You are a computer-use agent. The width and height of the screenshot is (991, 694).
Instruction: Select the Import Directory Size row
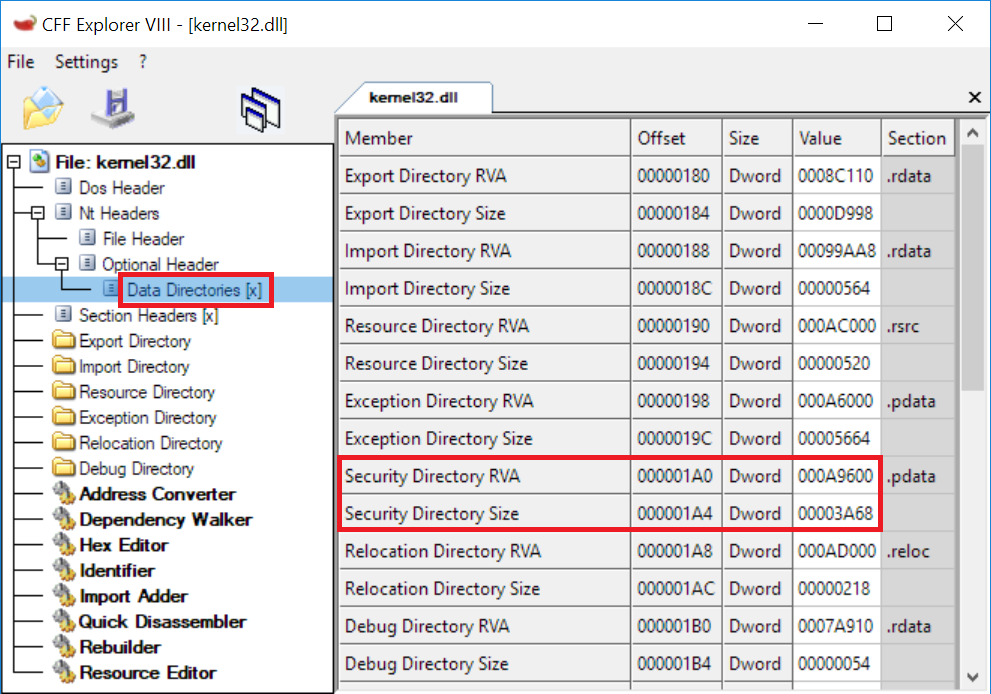coord(647,288)
